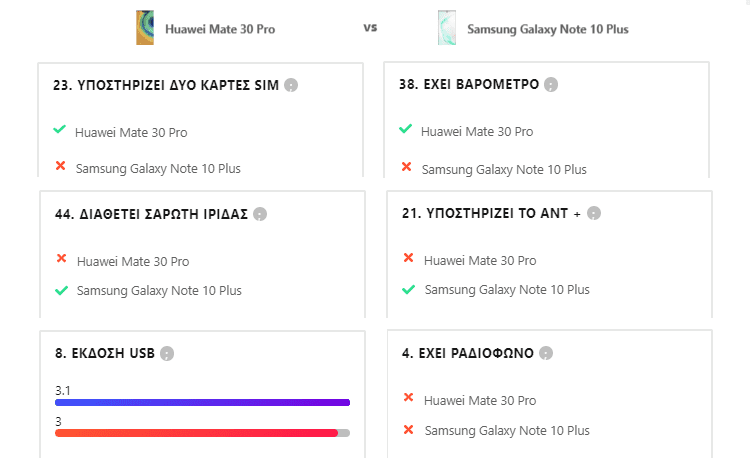Open the info icon next to ΕΚΔΟΣΗ USB
Image resolution: width=750 pixels, height=458 pixels.
coord(167,354)
